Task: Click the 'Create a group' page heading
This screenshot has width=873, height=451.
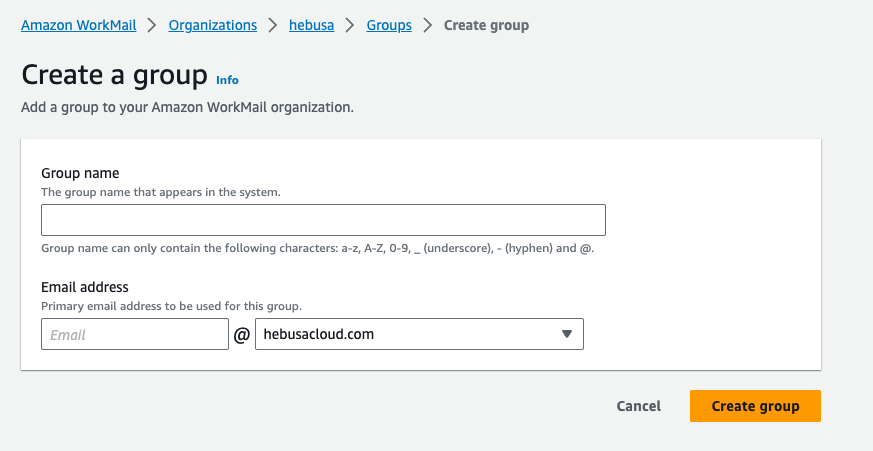Action: (114, 75)
